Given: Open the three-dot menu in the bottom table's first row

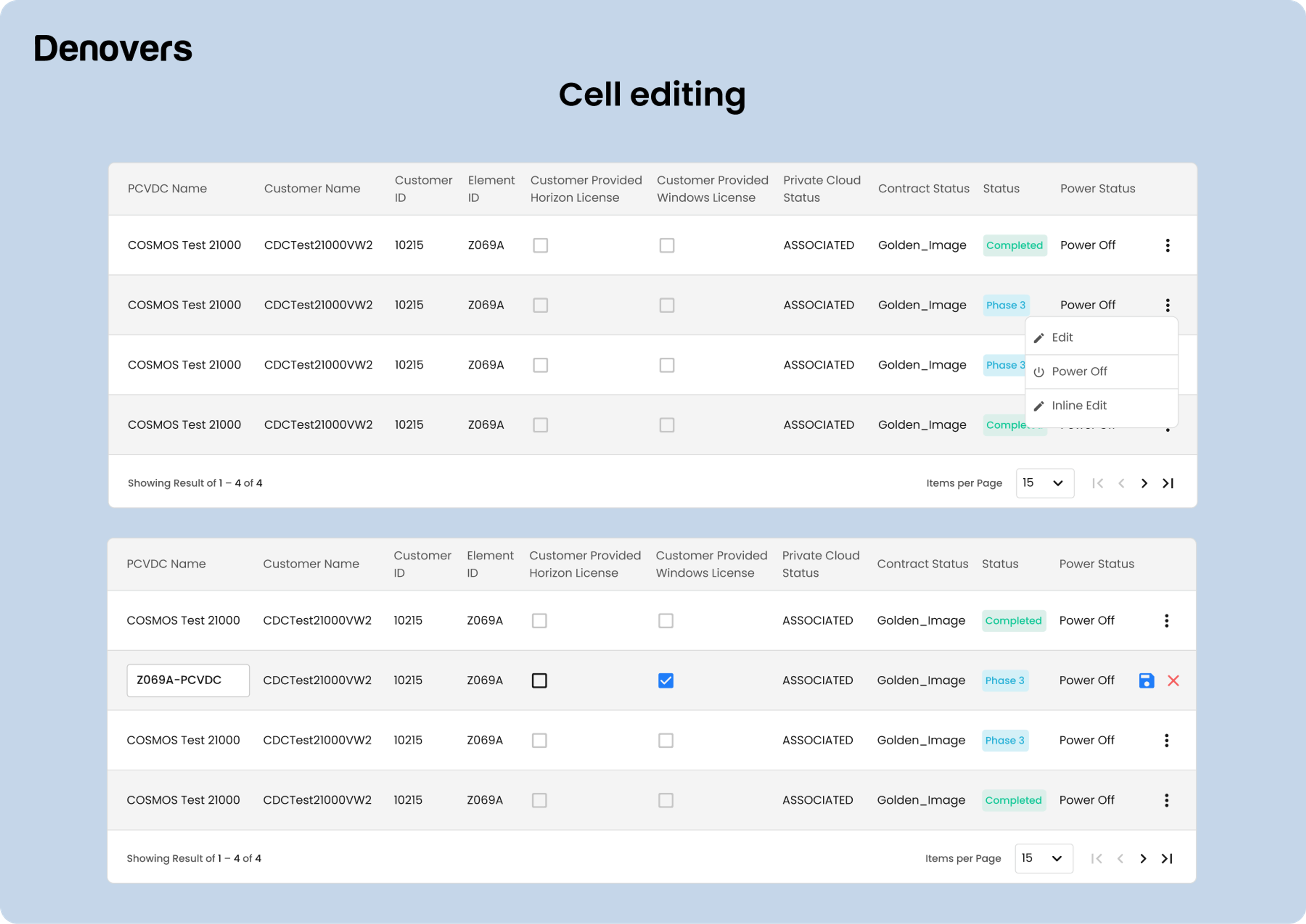Looking at the screenshot, I should (x=1166, y=621).
